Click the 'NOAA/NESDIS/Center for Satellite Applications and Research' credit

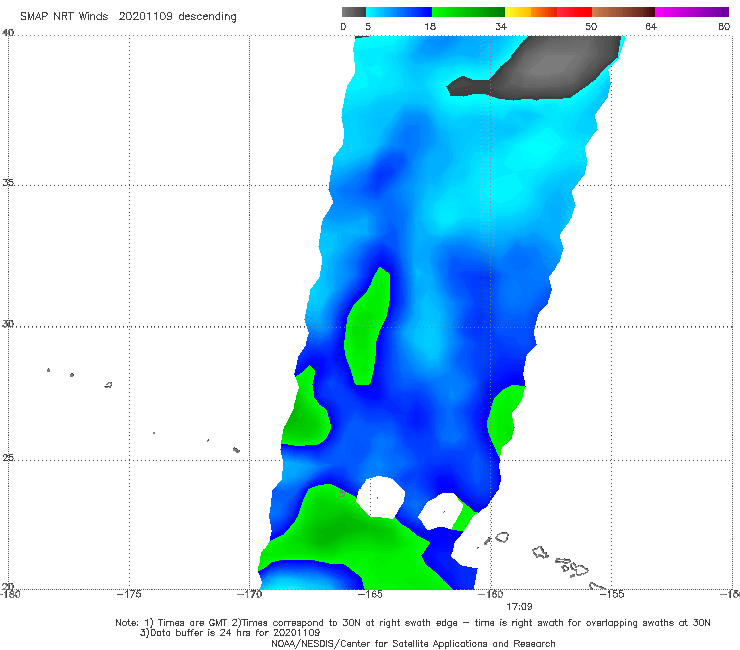tap(413, 643)
